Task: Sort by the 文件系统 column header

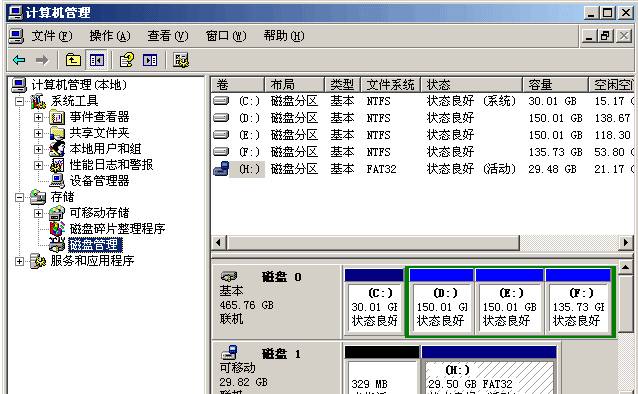Action: [x=391, y=85]
